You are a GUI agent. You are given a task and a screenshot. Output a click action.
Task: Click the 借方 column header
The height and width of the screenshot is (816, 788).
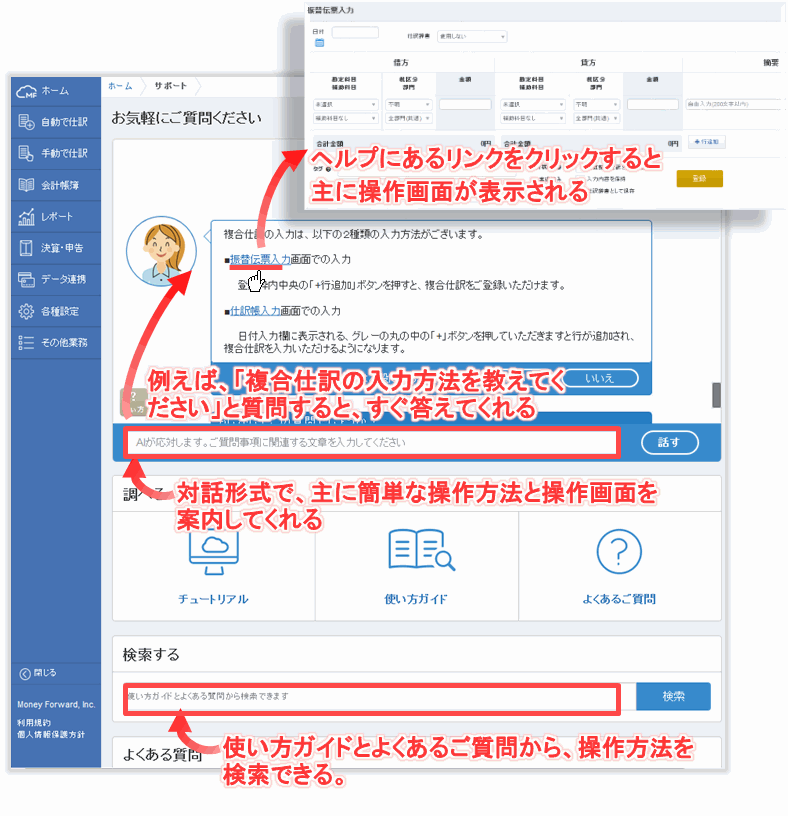pyautogui.click(x=401, y=62)
